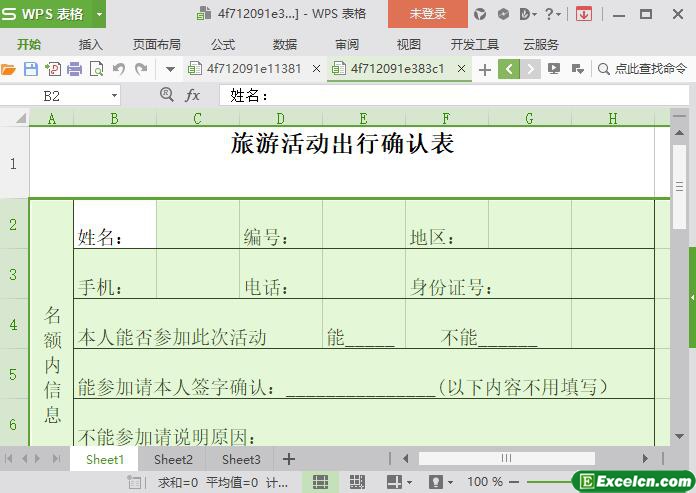The width and height of the screenshot is (696, 493).
Task: Select column D header
Action: pos(281,118)
